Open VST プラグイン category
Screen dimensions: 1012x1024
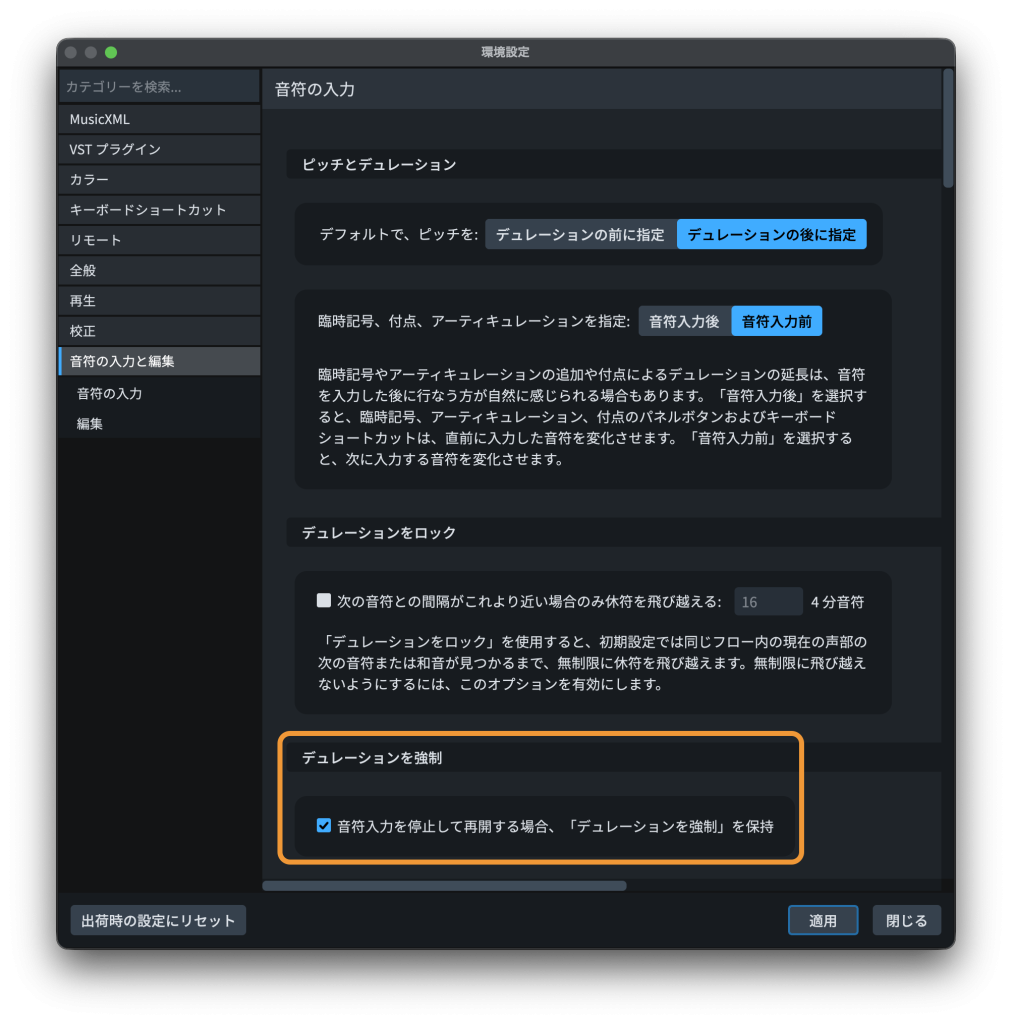(159, 149)
